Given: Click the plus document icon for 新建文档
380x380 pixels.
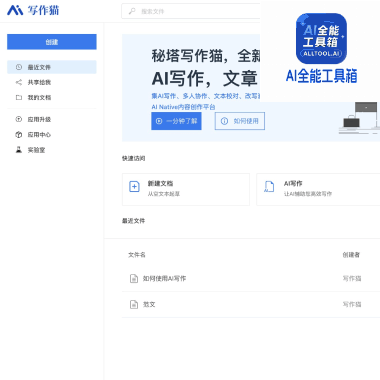Looking at the screenshot, I should tap(134, 187).
